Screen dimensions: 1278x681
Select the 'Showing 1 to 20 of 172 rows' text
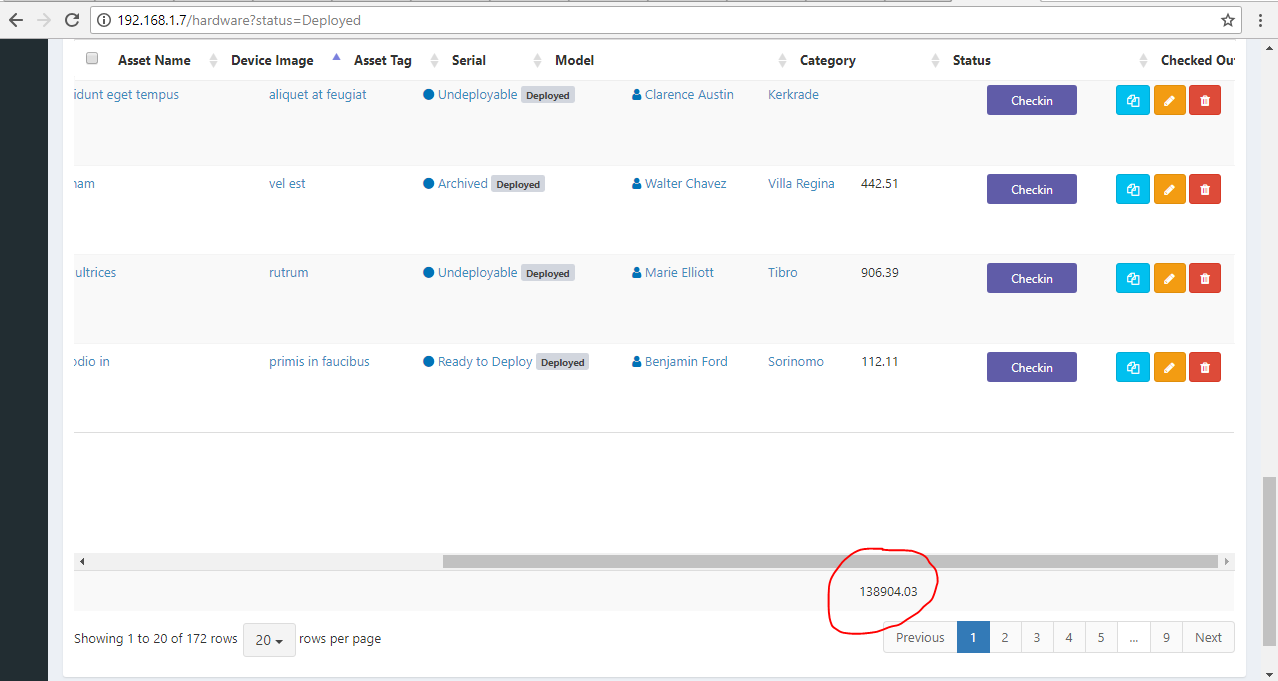[156, 638]
